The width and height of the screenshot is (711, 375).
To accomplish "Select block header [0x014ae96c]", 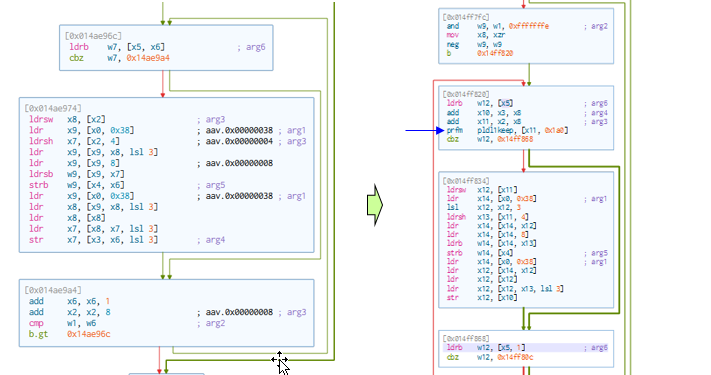I will tap(93, 36).
